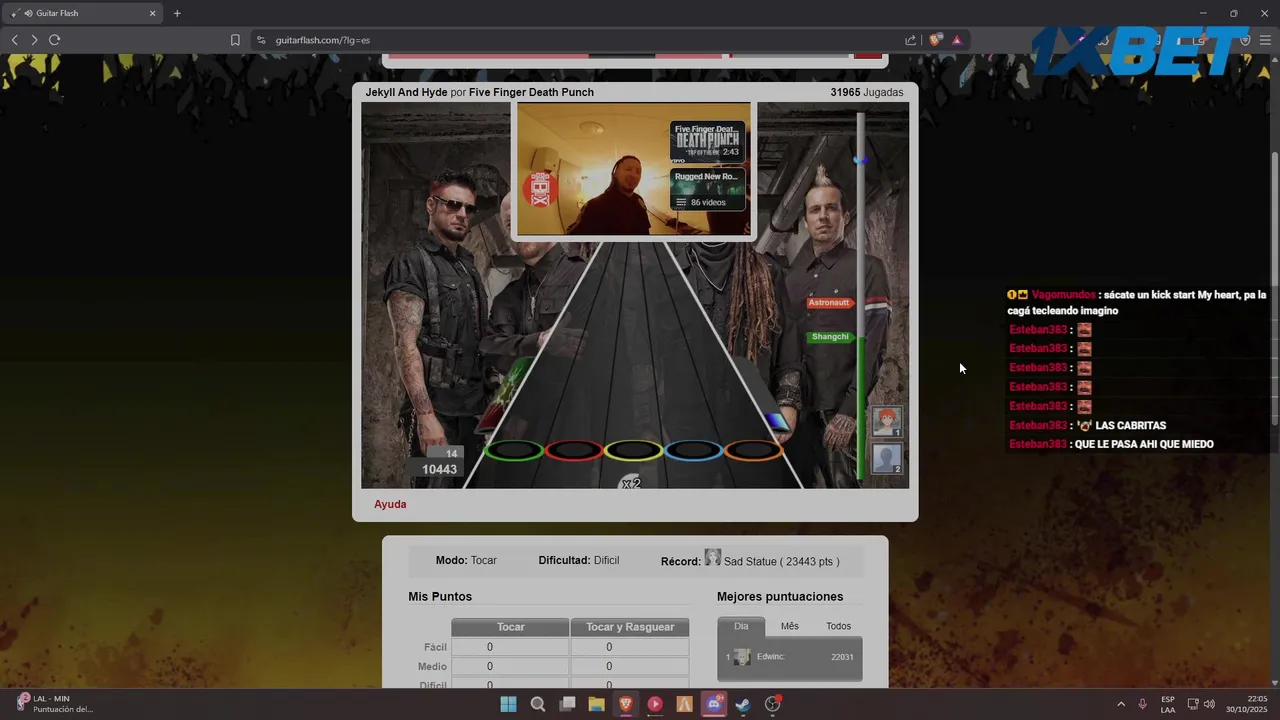This screenshot has width=1280, height=720.
Task: Hit the blue fret button
Action: 693,450
